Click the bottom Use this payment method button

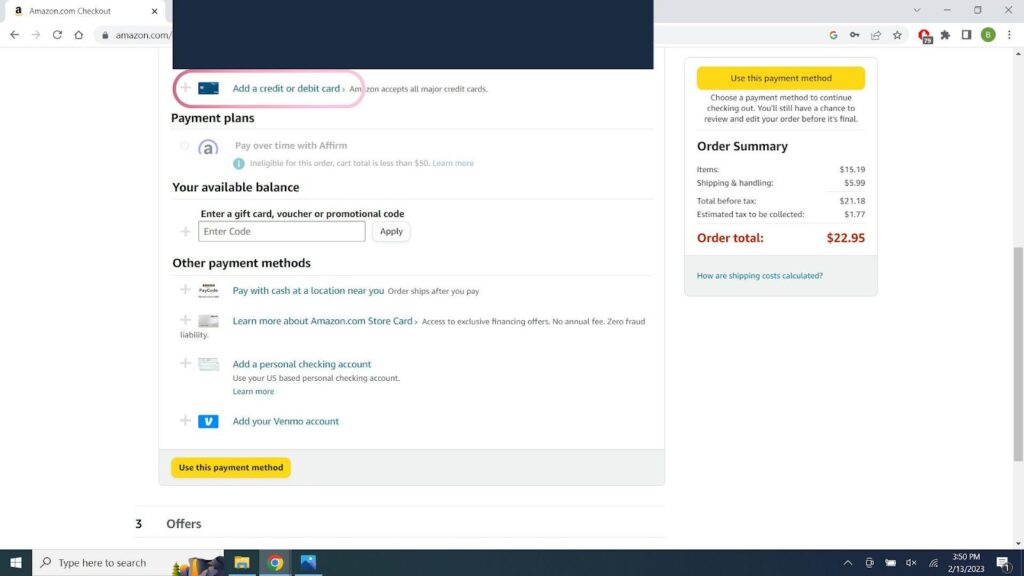pyautogui.click(x=231, y=468)
